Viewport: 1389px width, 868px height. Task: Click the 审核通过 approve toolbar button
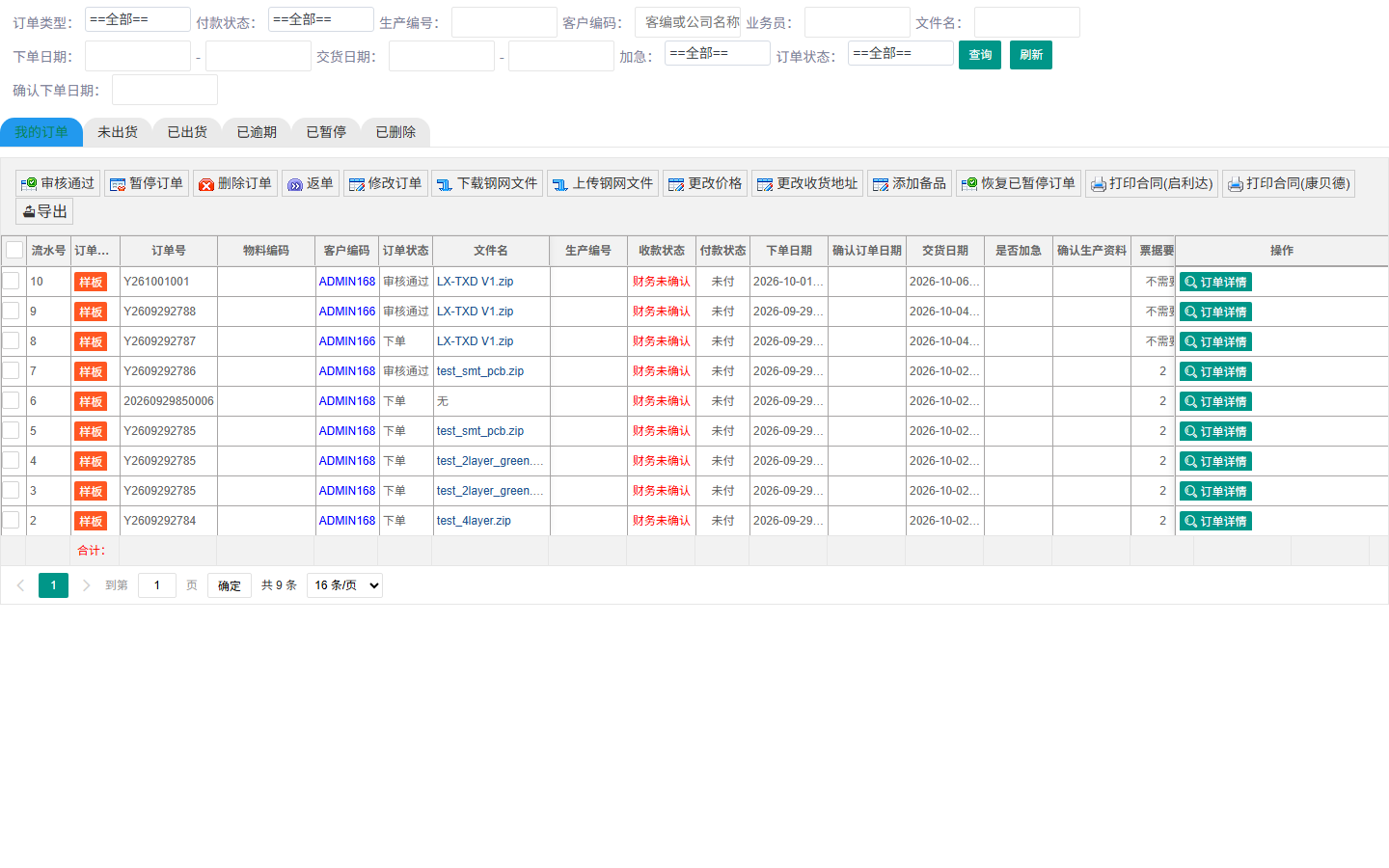click(58, 183)
